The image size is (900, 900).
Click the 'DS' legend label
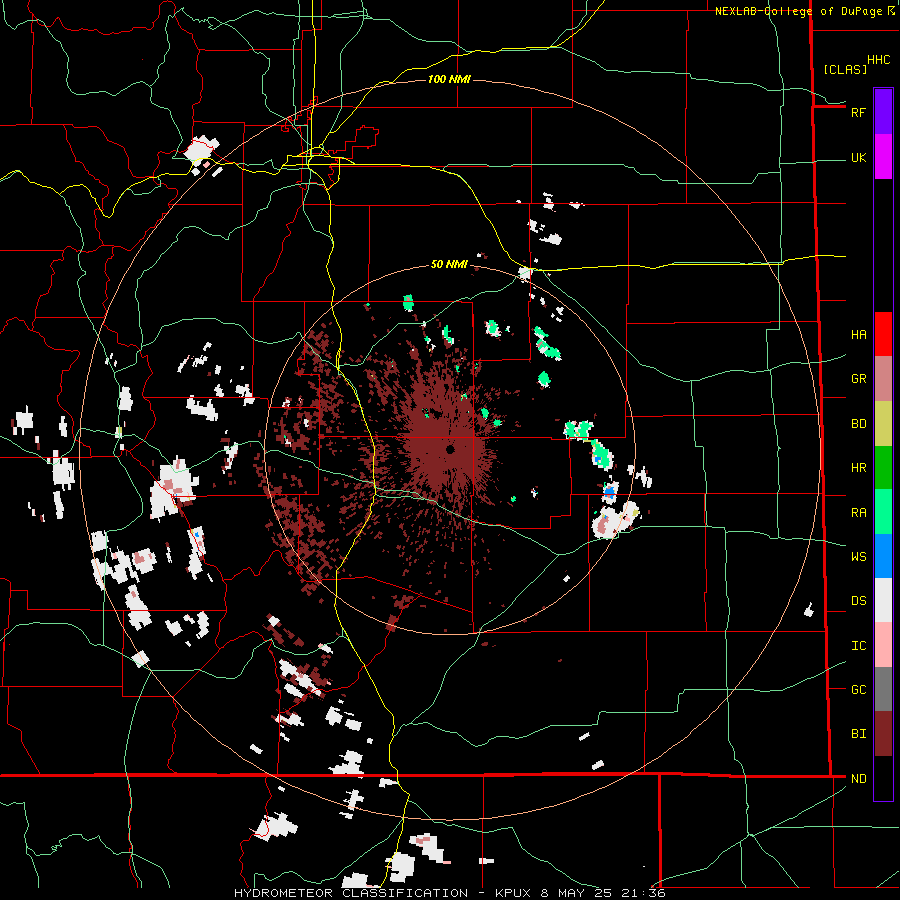pos(858,601)
